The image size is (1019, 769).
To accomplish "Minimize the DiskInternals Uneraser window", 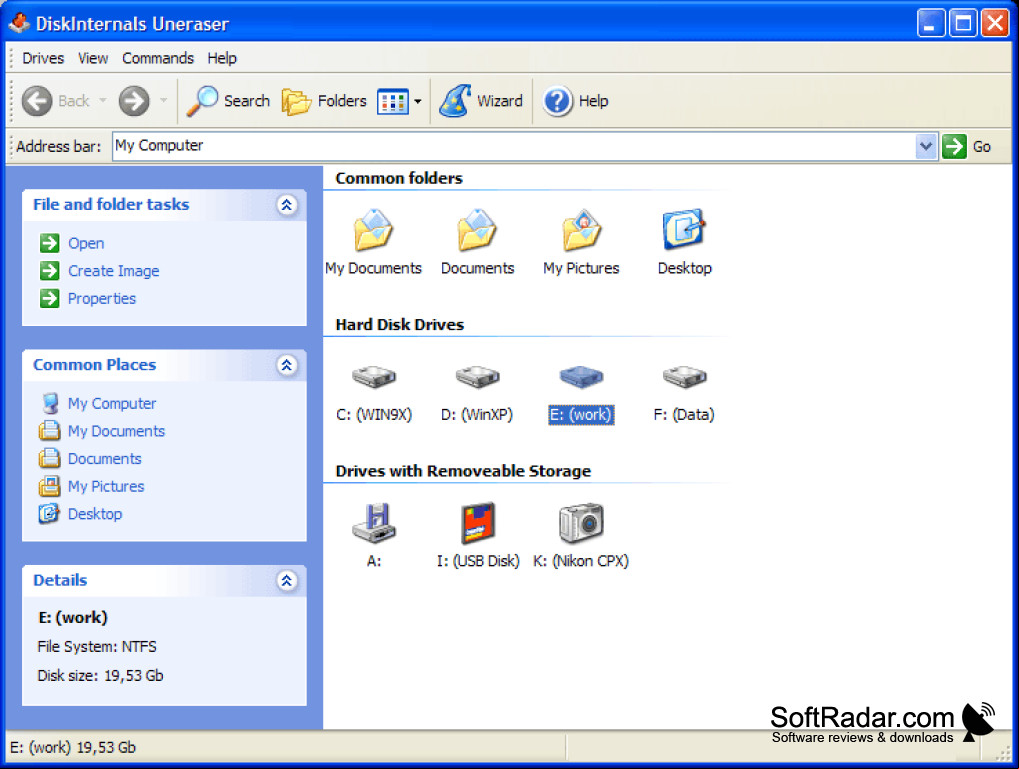I will point(931,24).
